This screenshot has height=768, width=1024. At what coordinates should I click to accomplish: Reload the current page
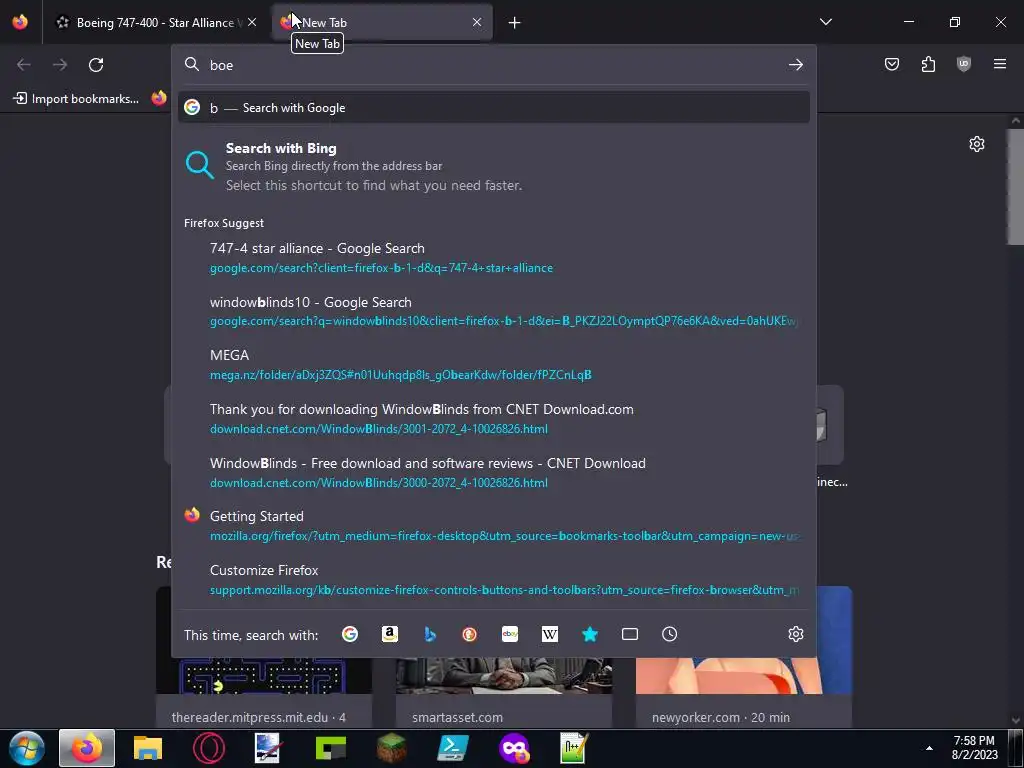pyautogui.click(x=96, y=65)
